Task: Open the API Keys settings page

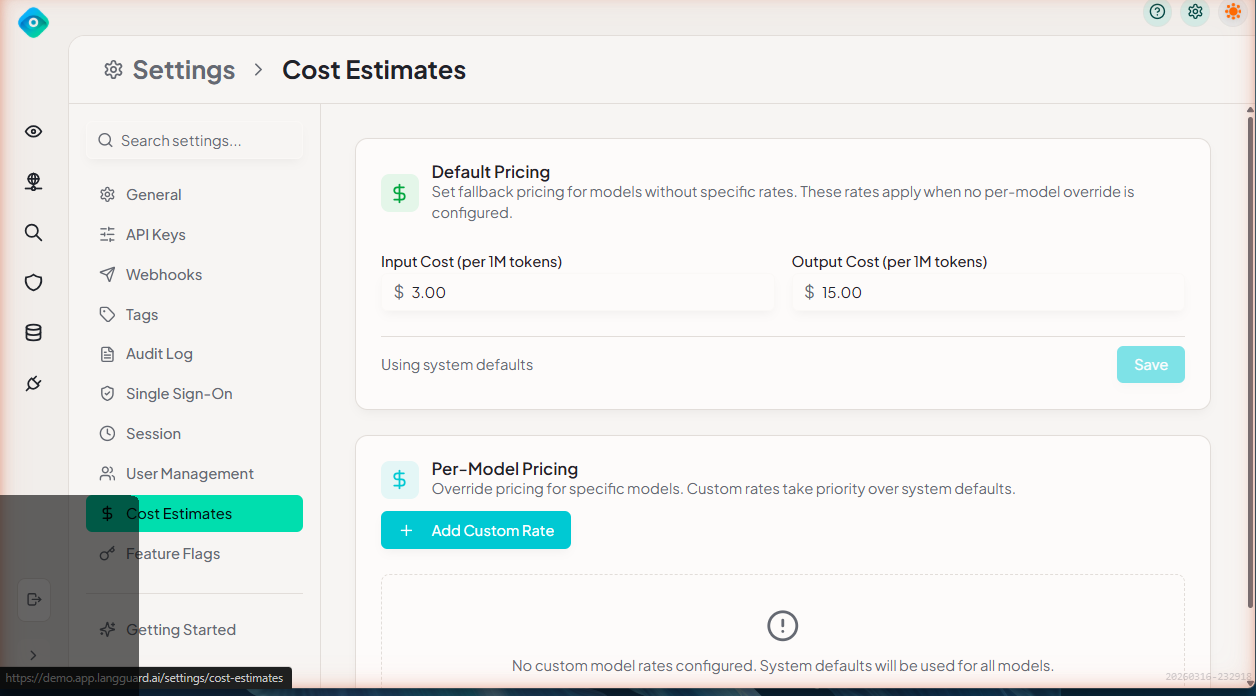Action: pyautogui.click(x=155, y=235)
